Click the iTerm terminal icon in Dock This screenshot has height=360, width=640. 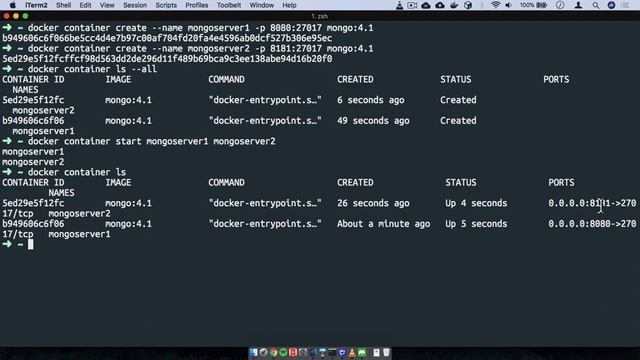coord(332,352)
